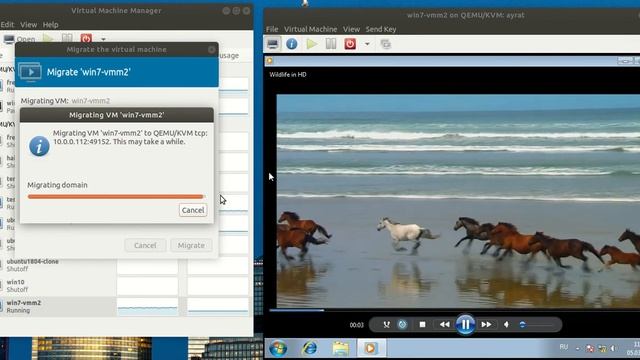Open the Virtual Machine menu

point(311,29)
